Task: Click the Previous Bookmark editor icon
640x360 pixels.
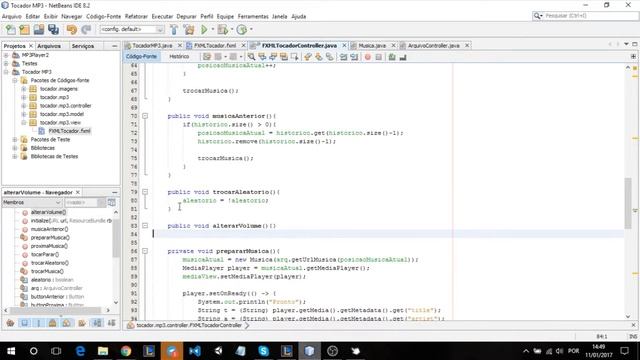Action: pyautogui.click(x=307, y=57)
